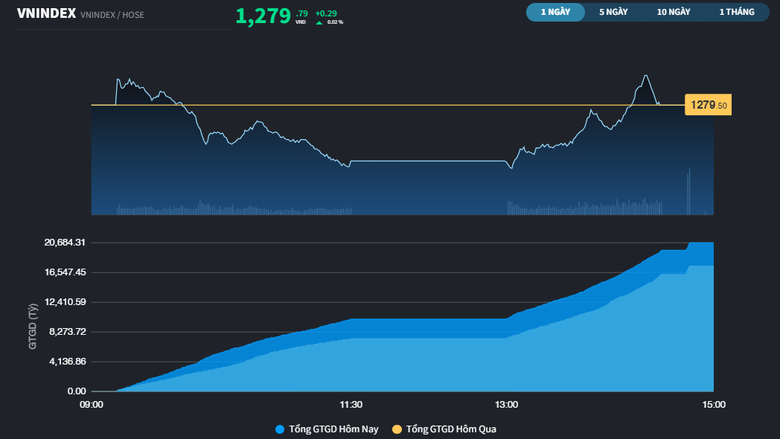Click the VNINDEX title
Image resolution: width=780 pixels, height=439 pixels.
[46, 13]
